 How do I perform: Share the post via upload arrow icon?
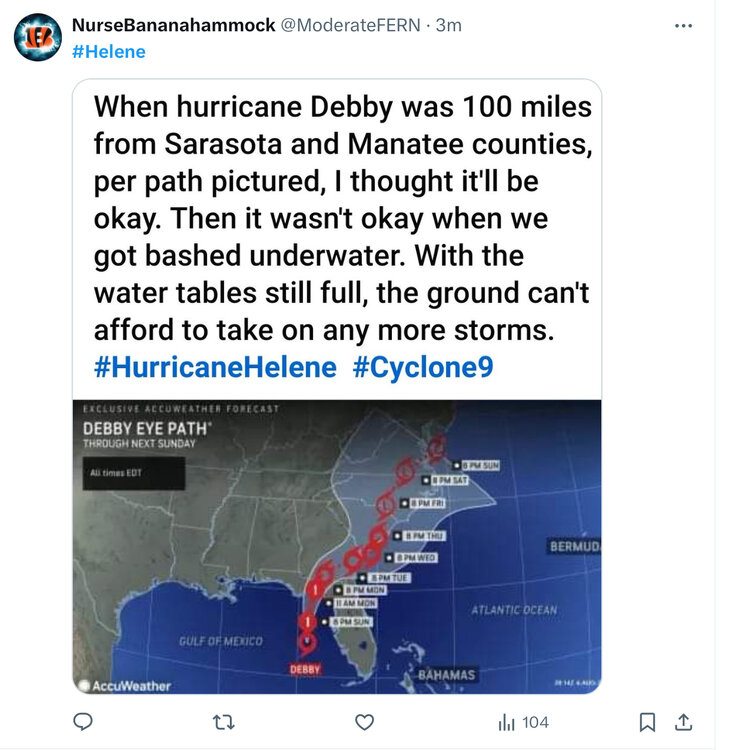683,722
